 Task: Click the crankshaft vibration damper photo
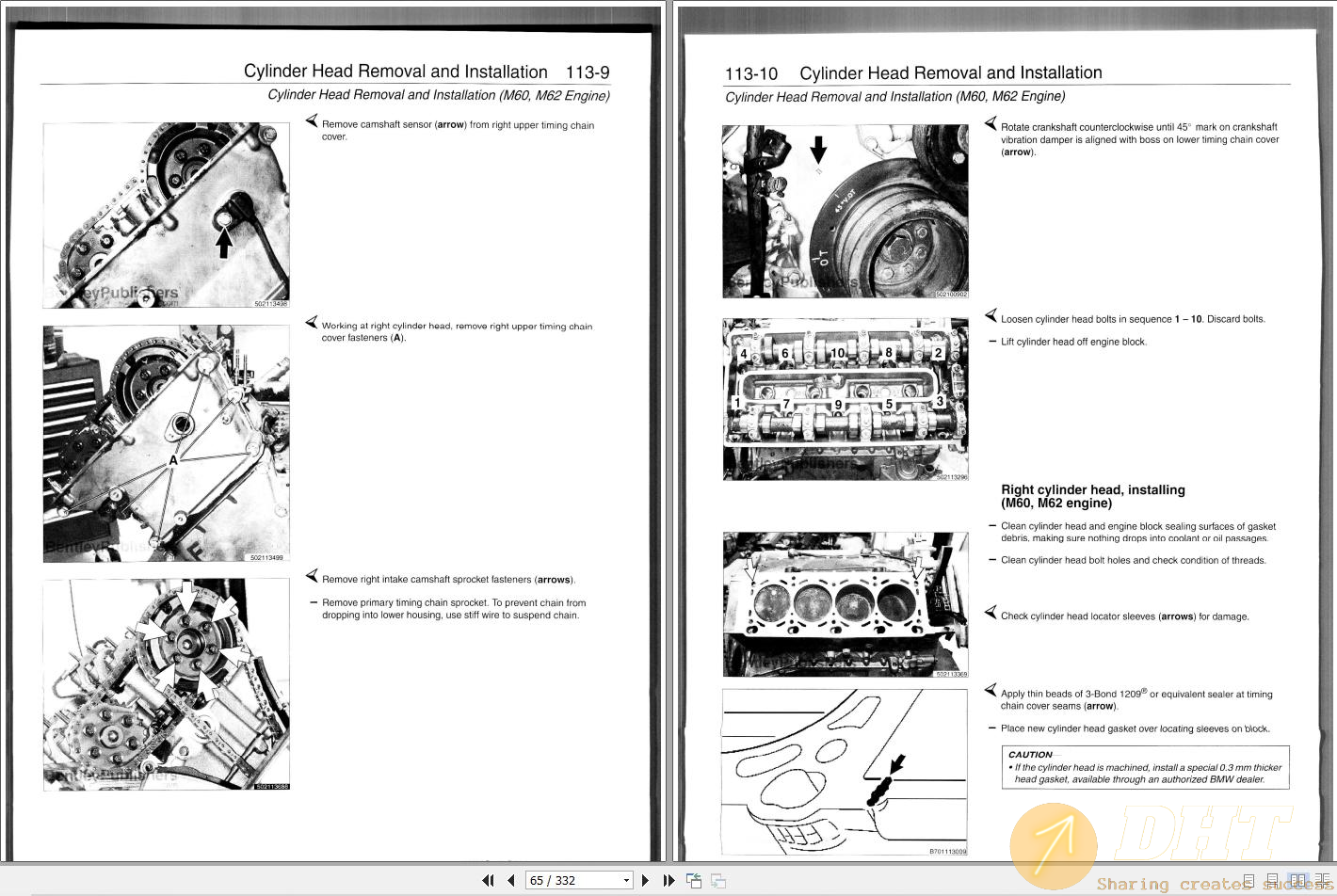pyautogui.click(x=846, y=212)
